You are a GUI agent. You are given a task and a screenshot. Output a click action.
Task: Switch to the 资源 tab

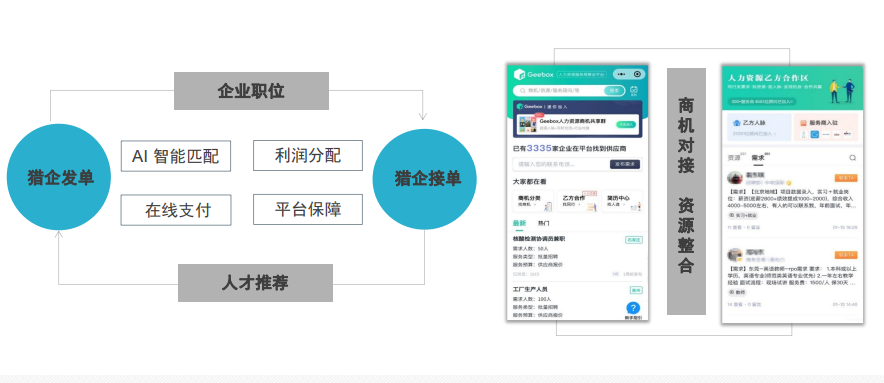(734, 157)
